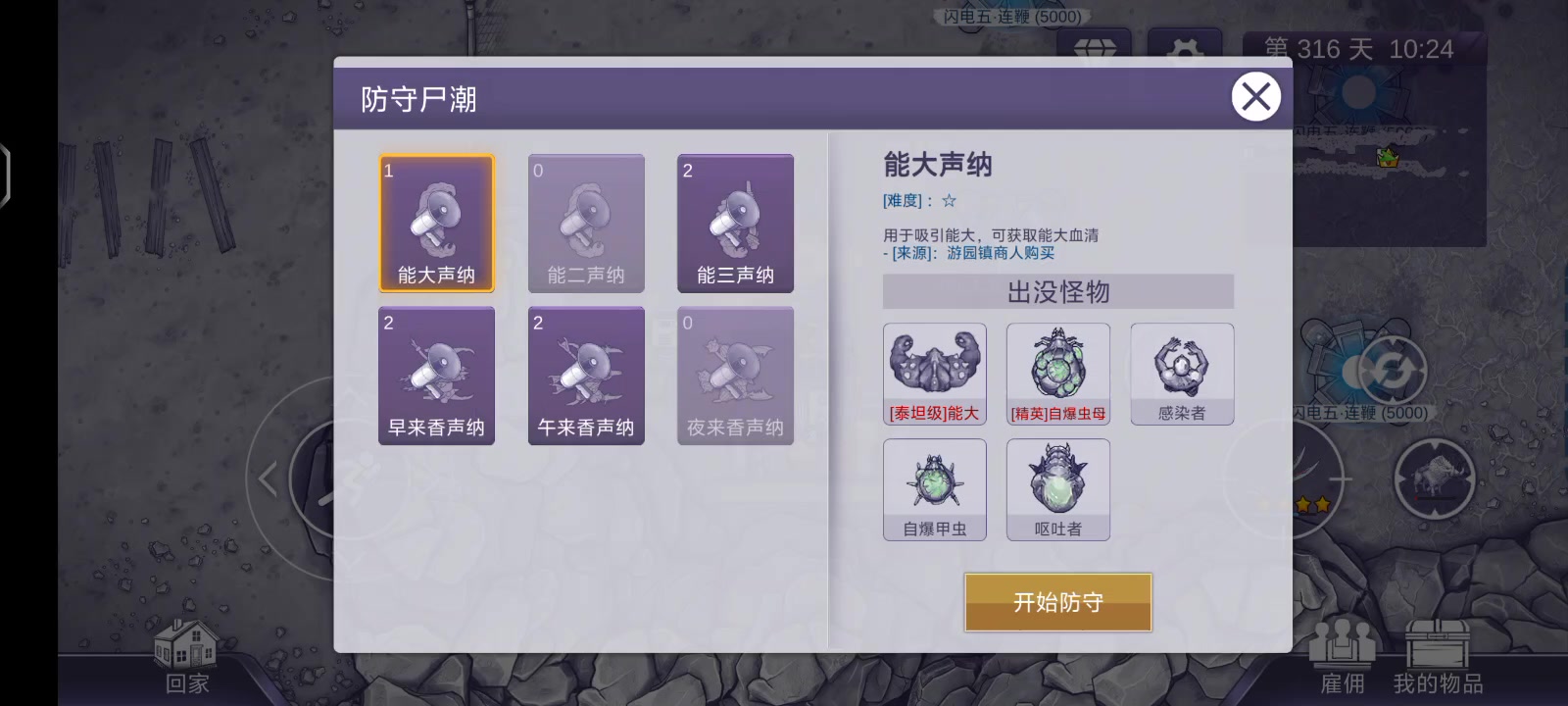Viewport: 1568px width, 706px height.
Task: Open the 我的物品 chest inventory
Action: (x=1438, y=657)
